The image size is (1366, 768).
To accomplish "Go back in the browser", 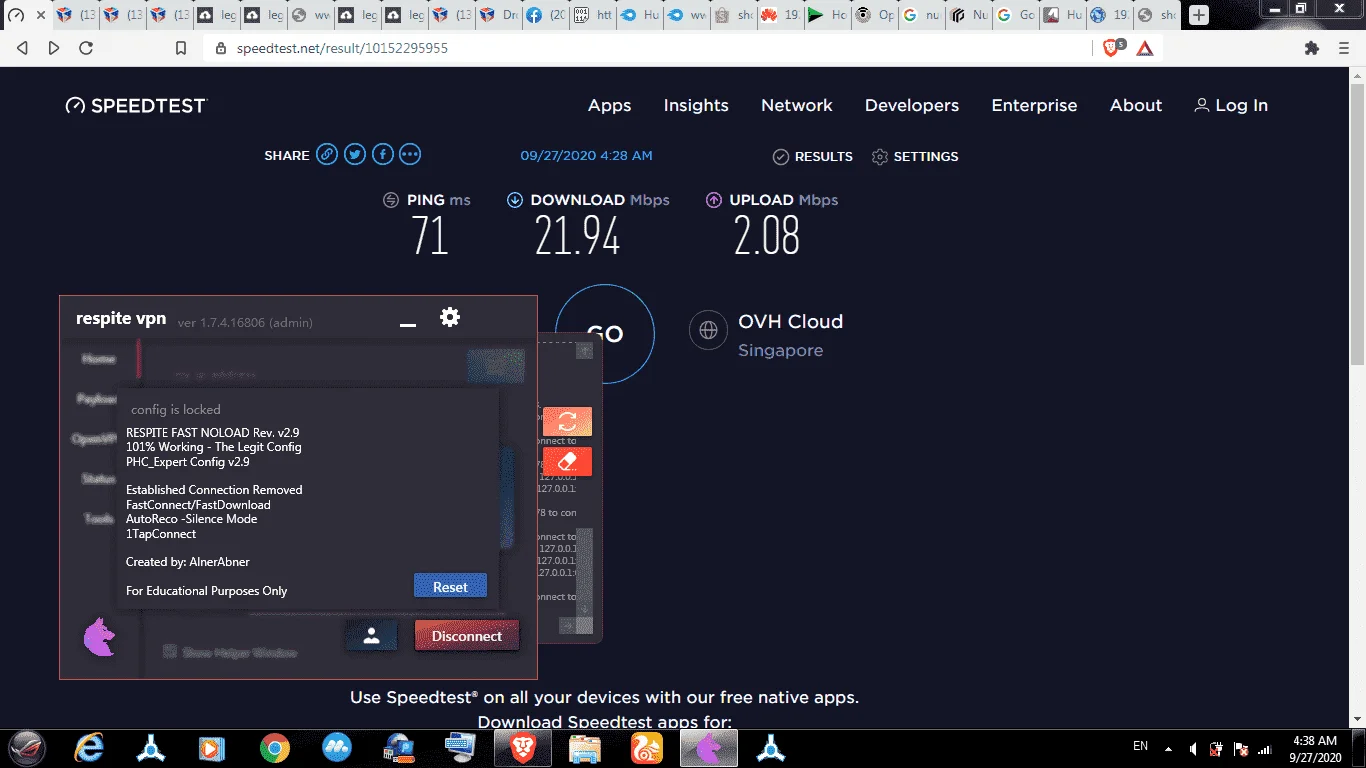I will (x=22, y=48).
